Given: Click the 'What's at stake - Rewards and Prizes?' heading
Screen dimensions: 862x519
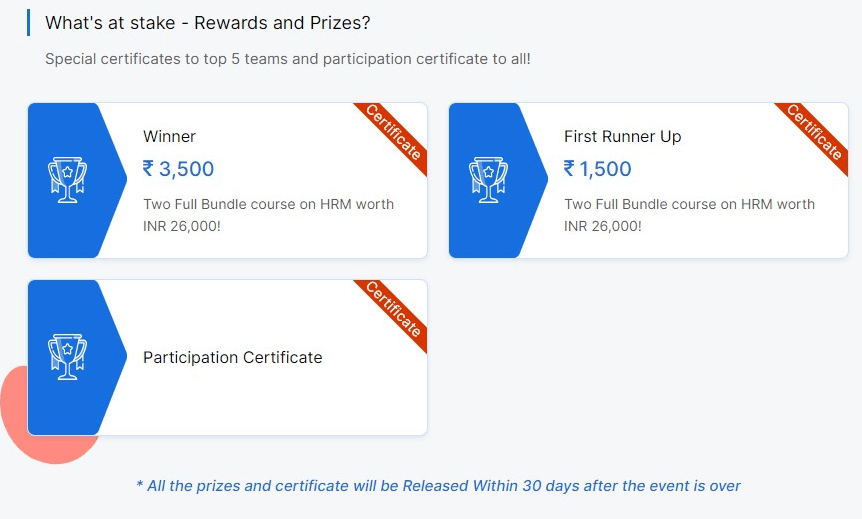Looking at the screenshot, I should (x=208, y=23).
